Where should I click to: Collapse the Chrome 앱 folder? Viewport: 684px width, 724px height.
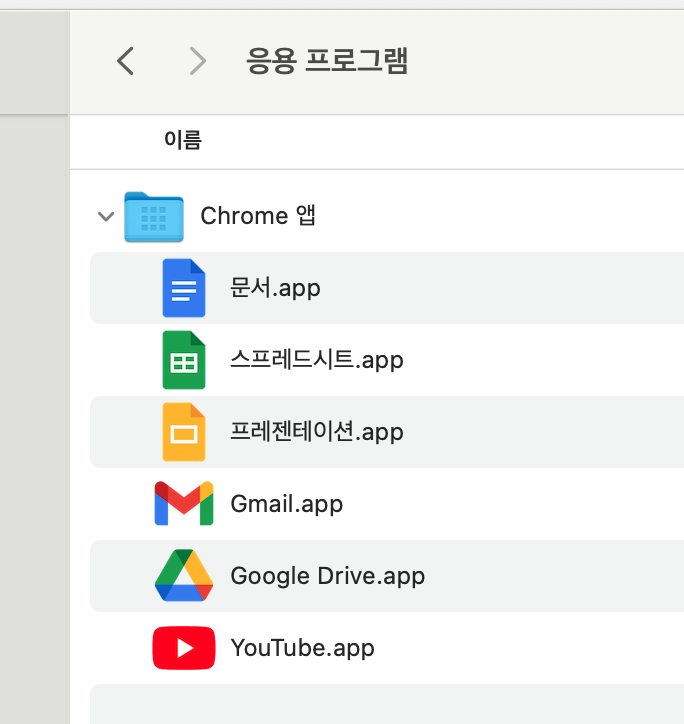pos(106,216)
